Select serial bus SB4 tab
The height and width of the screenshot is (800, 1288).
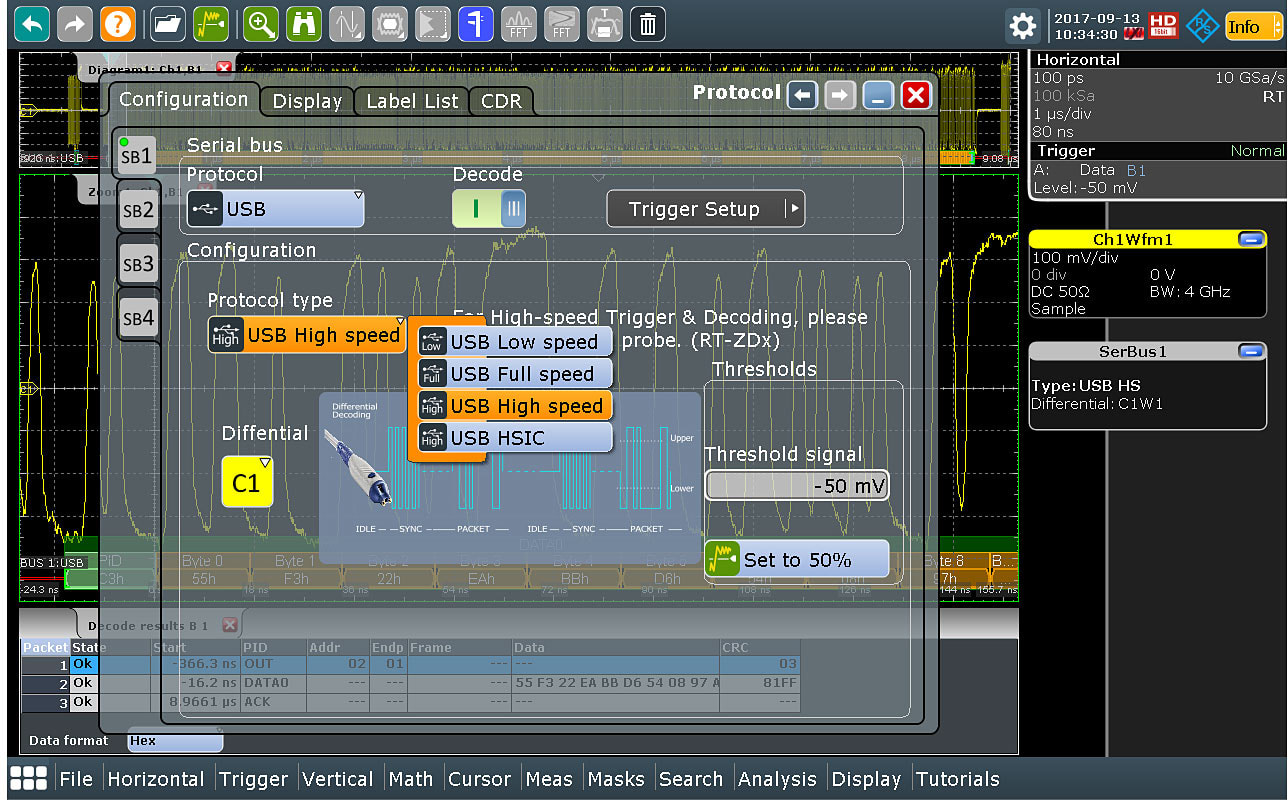(138, 319)
